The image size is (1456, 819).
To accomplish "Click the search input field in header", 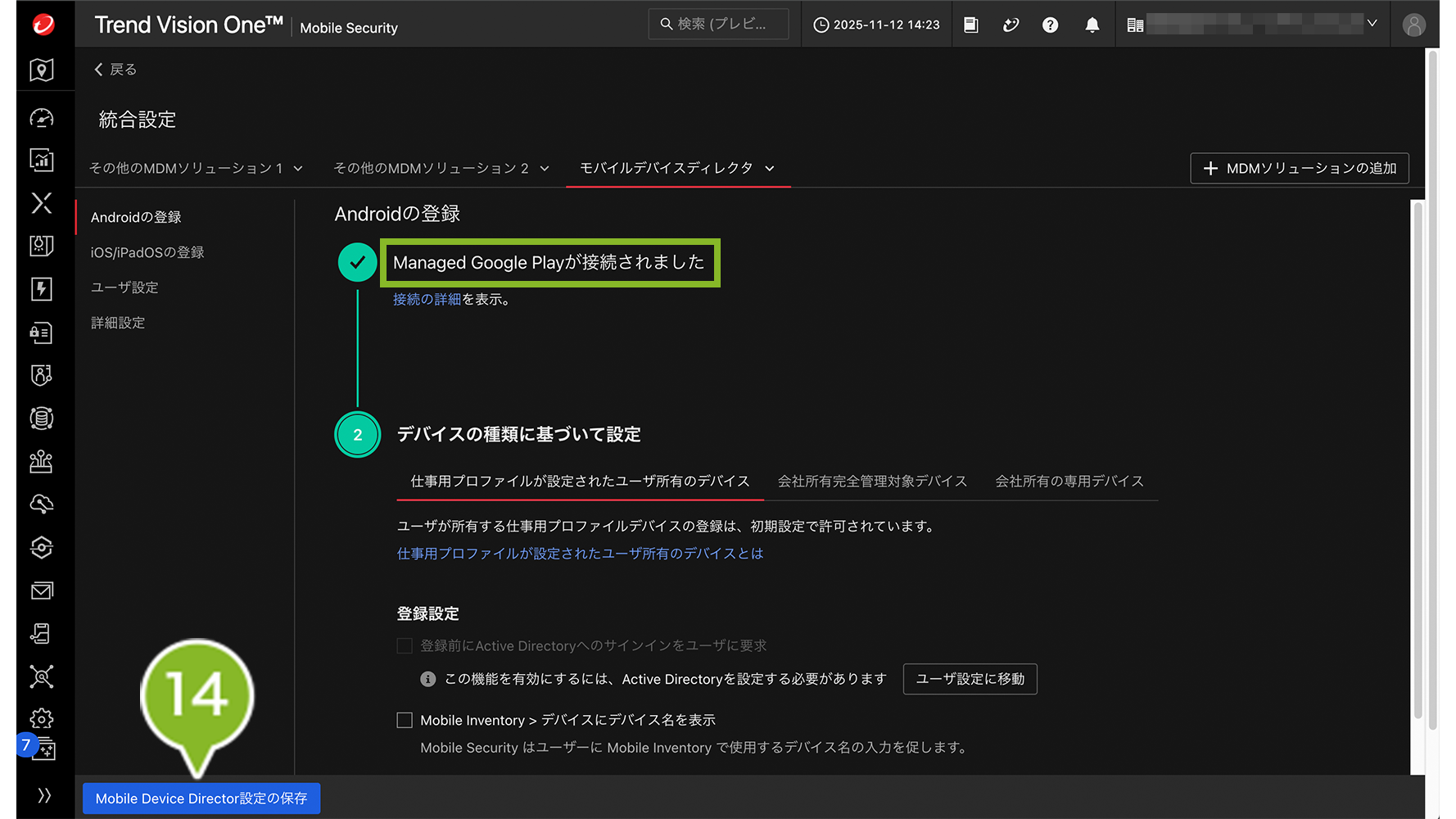I will 719,25.
